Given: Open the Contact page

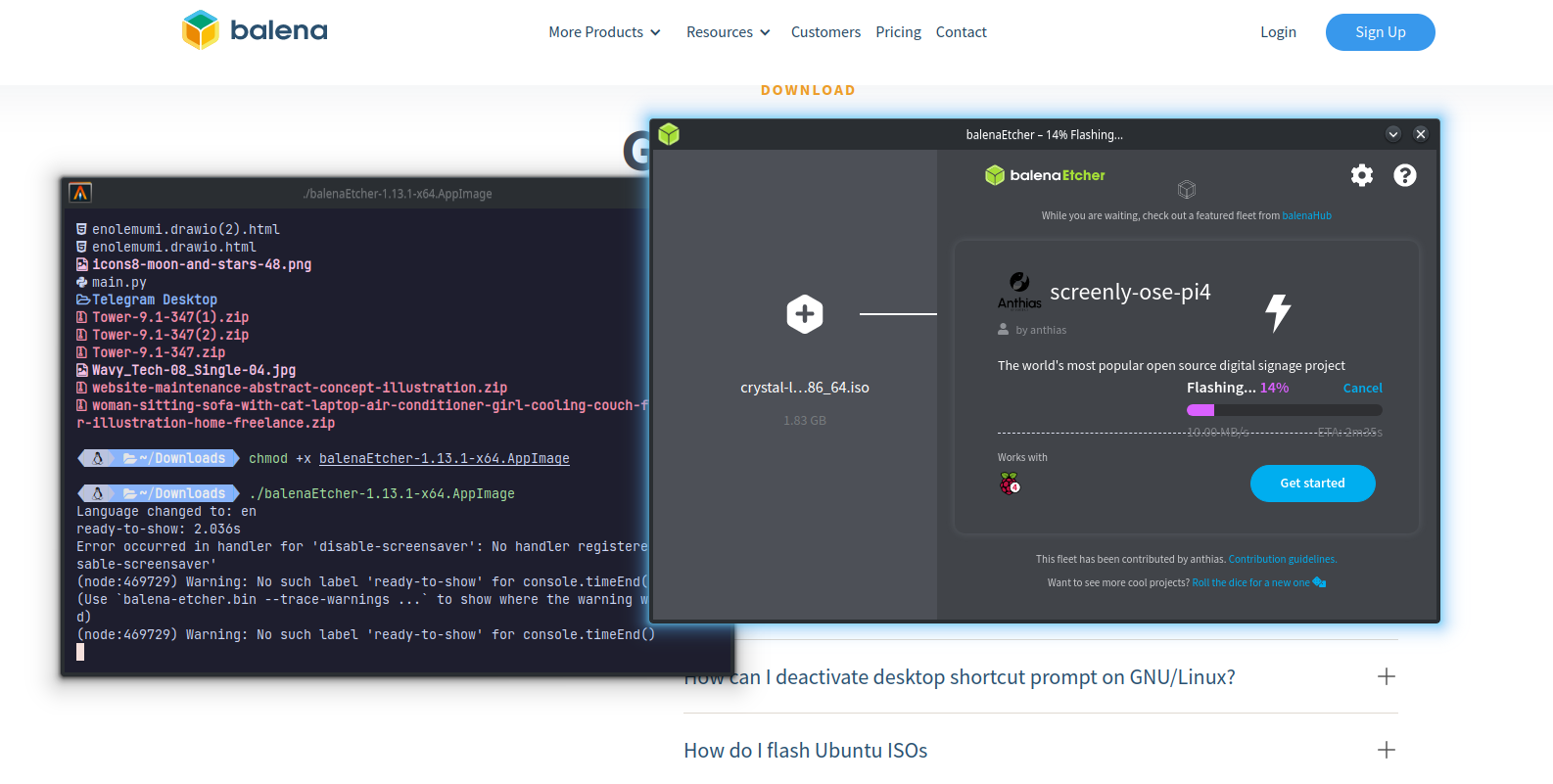Looking at the screenshot, I should pos(961,32).
